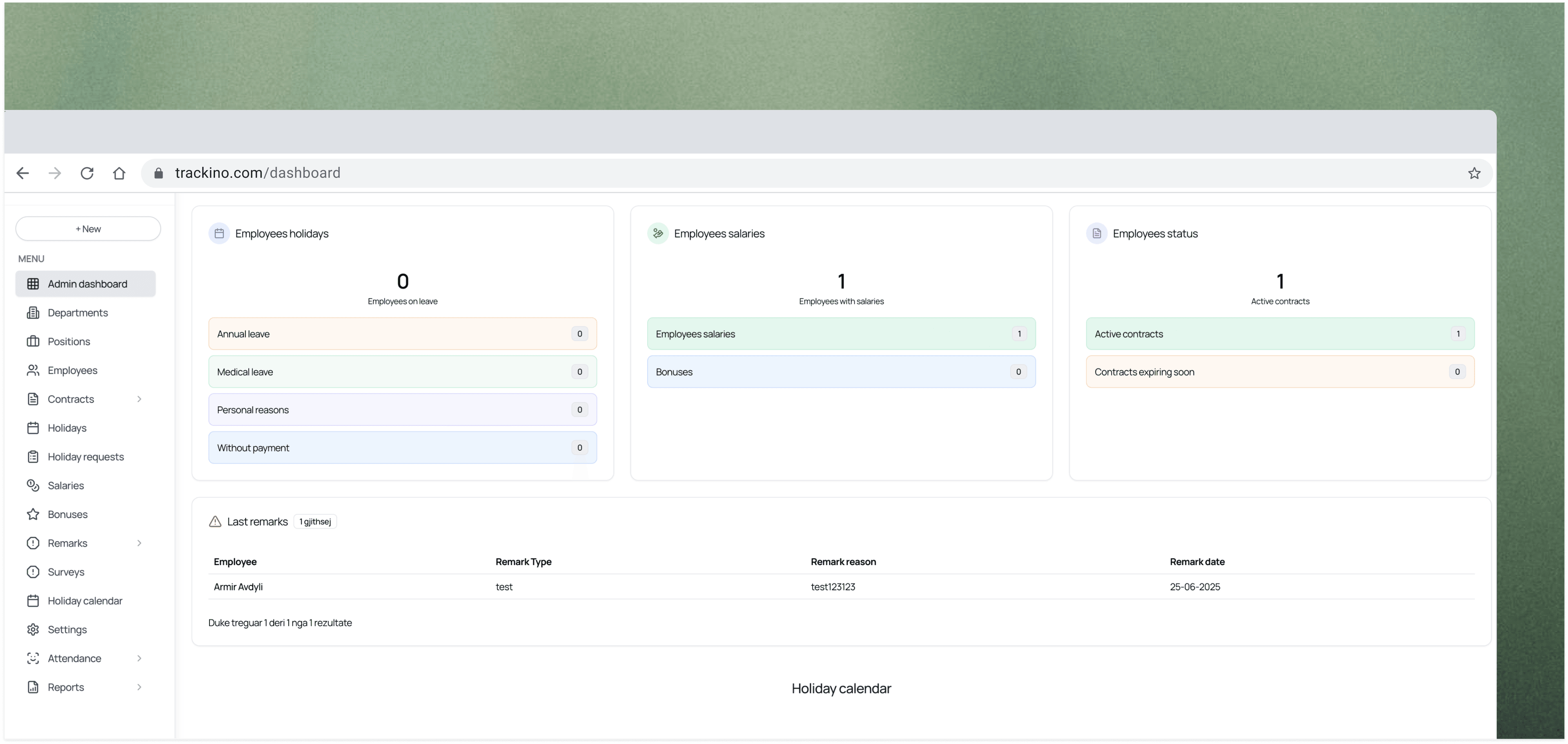The image size is (1568, 744).
Task: Click the browser reload icon
Action: 87,174
